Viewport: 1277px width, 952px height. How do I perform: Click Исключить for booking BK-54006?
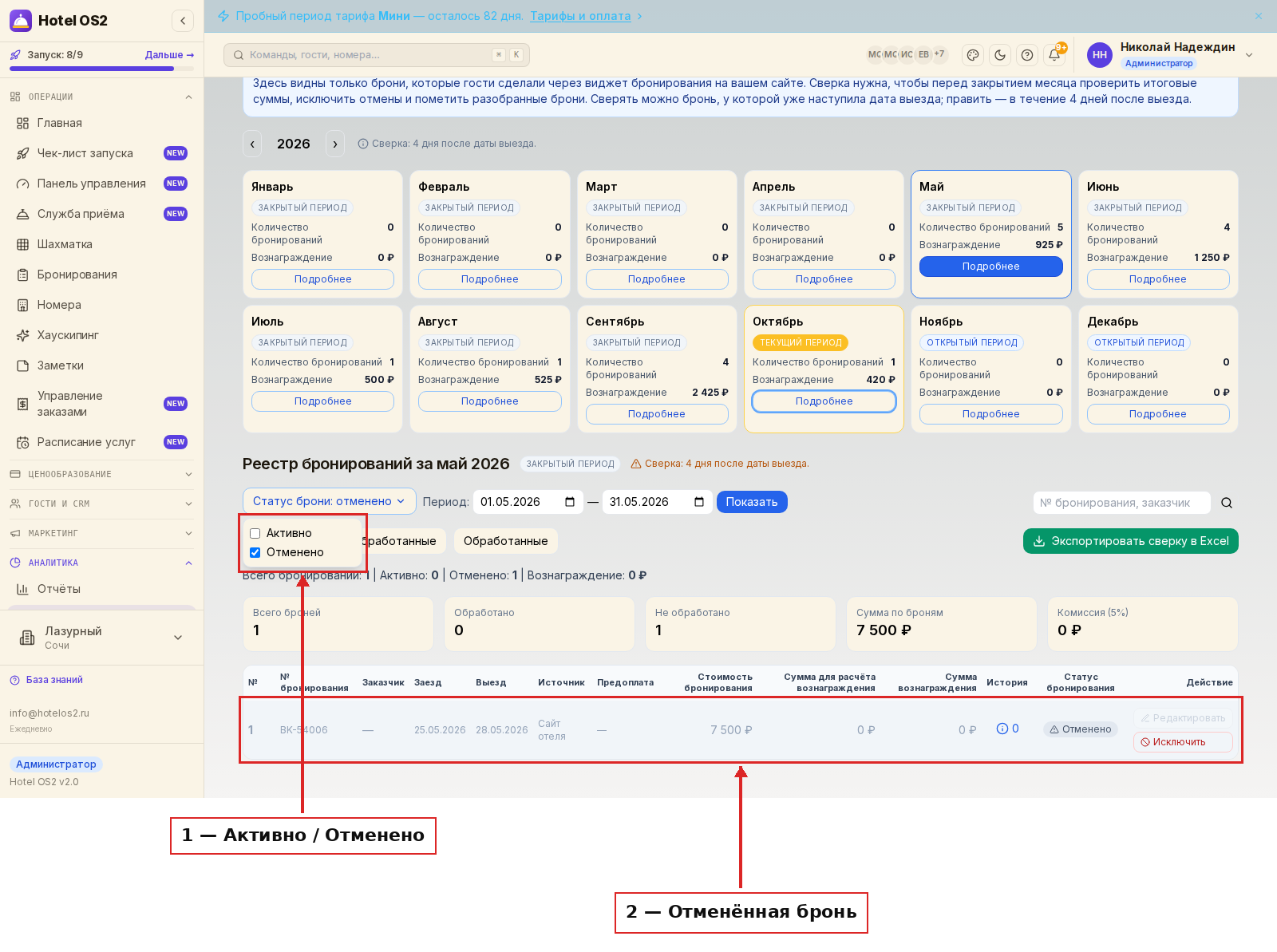pos(1183,742)
